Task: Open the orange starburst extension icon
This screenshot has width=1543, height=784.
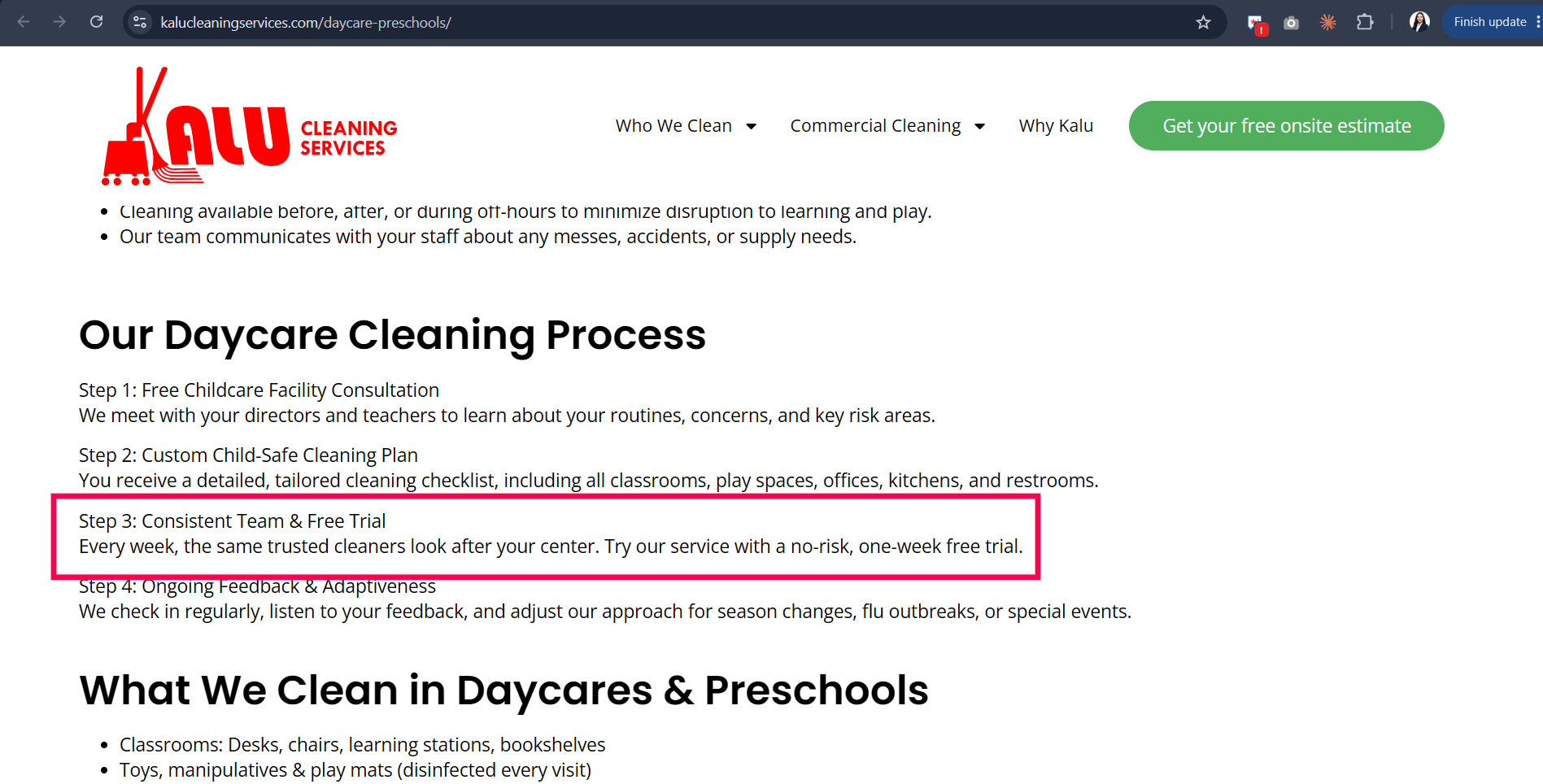Action: click(1327, 23)
